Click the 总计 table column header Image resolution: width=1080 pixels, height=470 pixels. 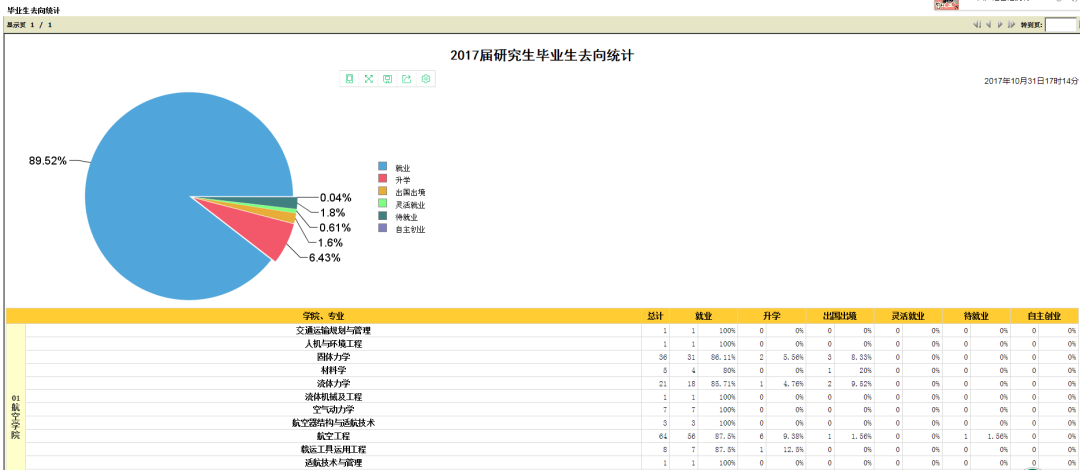coord(655,316)
